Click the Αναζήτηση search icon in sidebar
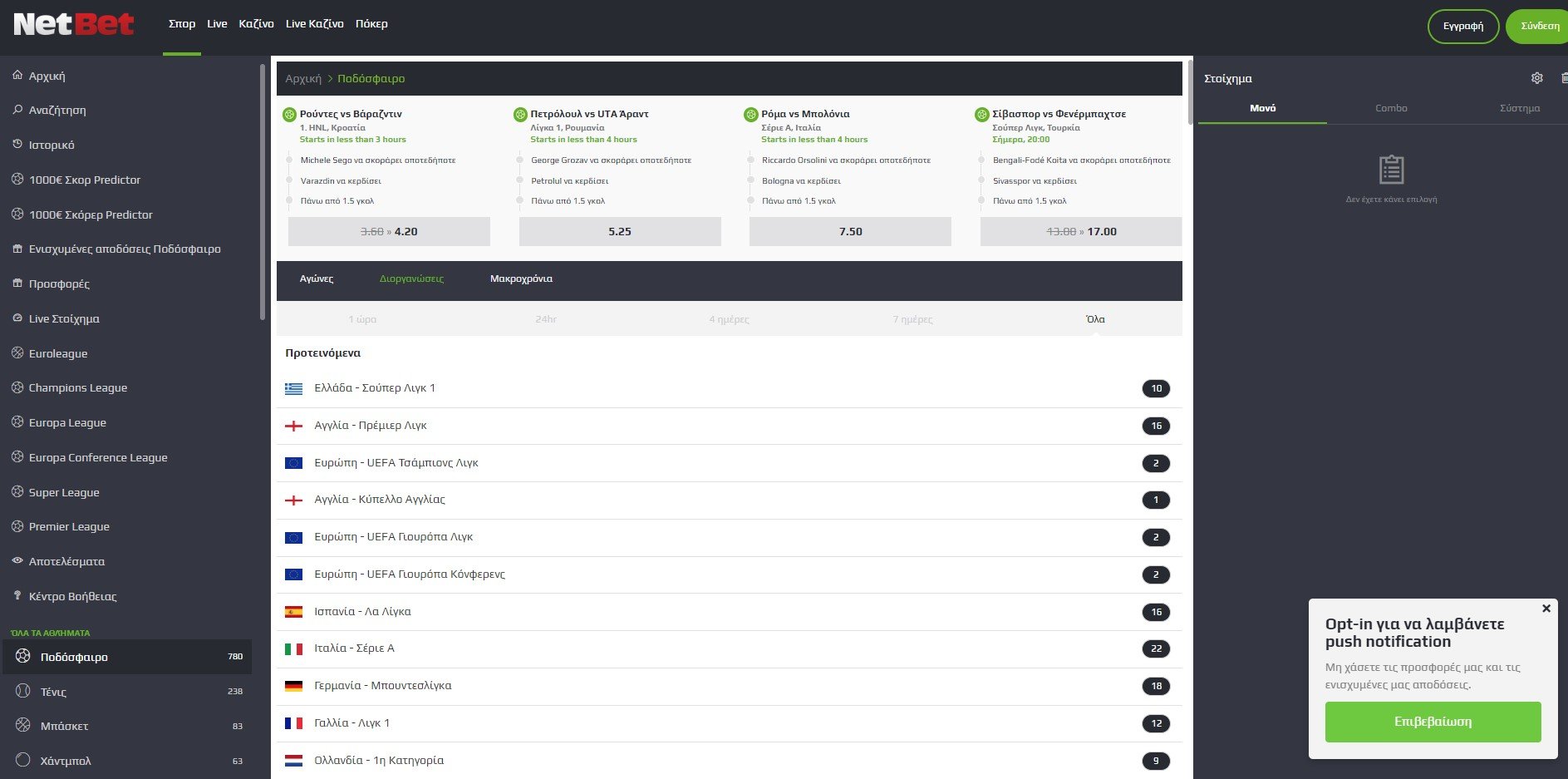Viewport: 1568px width, 779px height. click(x=17, y=110)
